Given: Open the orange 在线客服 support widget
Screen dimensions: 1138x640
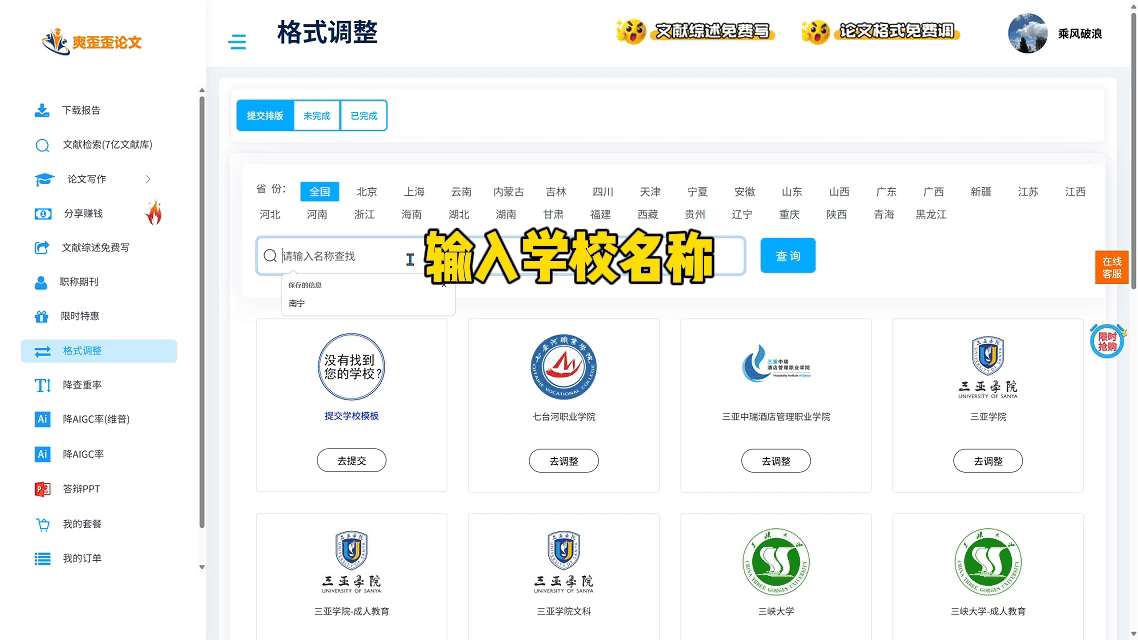Looking at the screenshot, I should (1111, 267).
